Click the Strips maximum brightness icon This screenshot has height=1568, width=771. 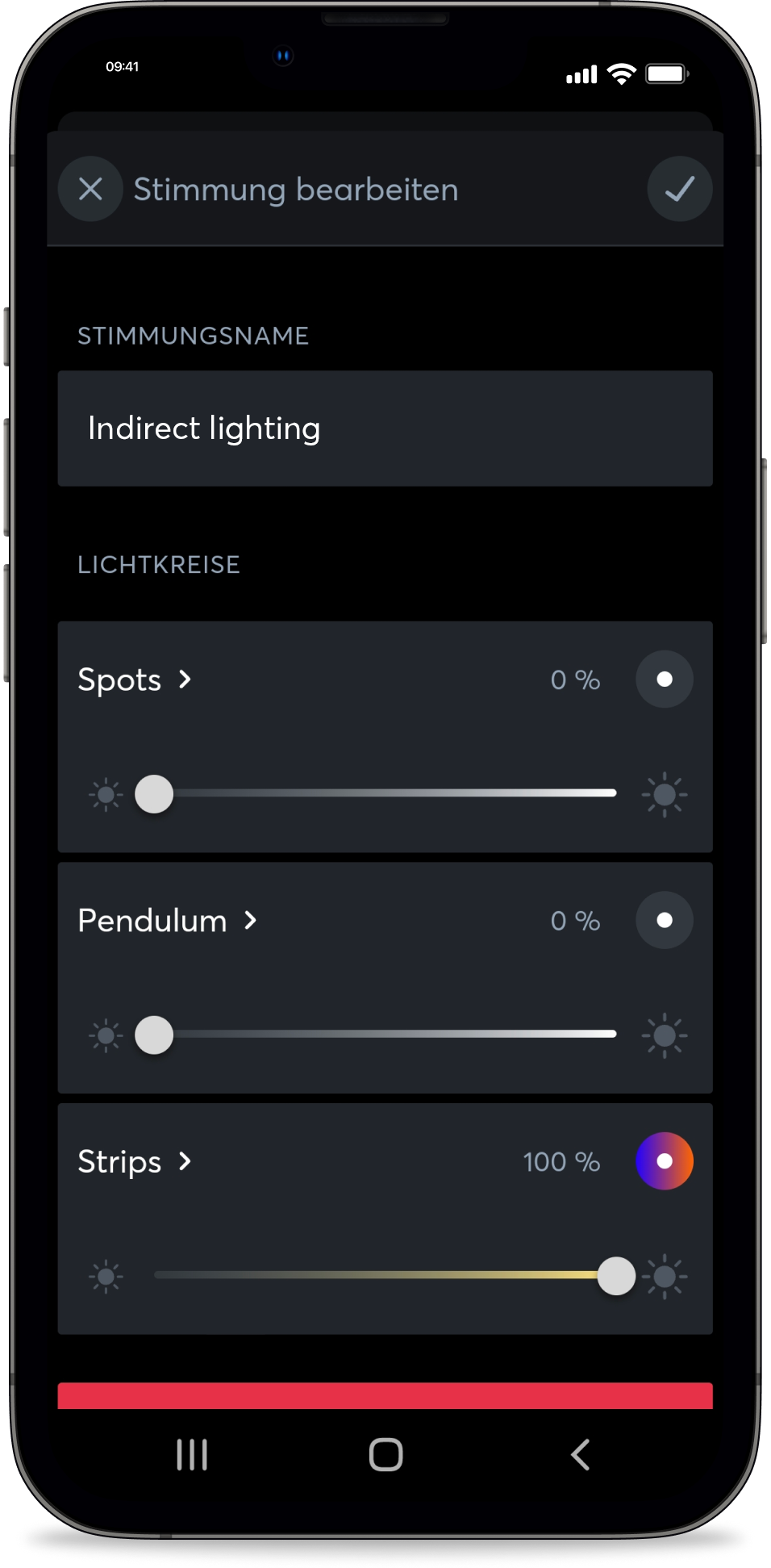coord(666,1276)
